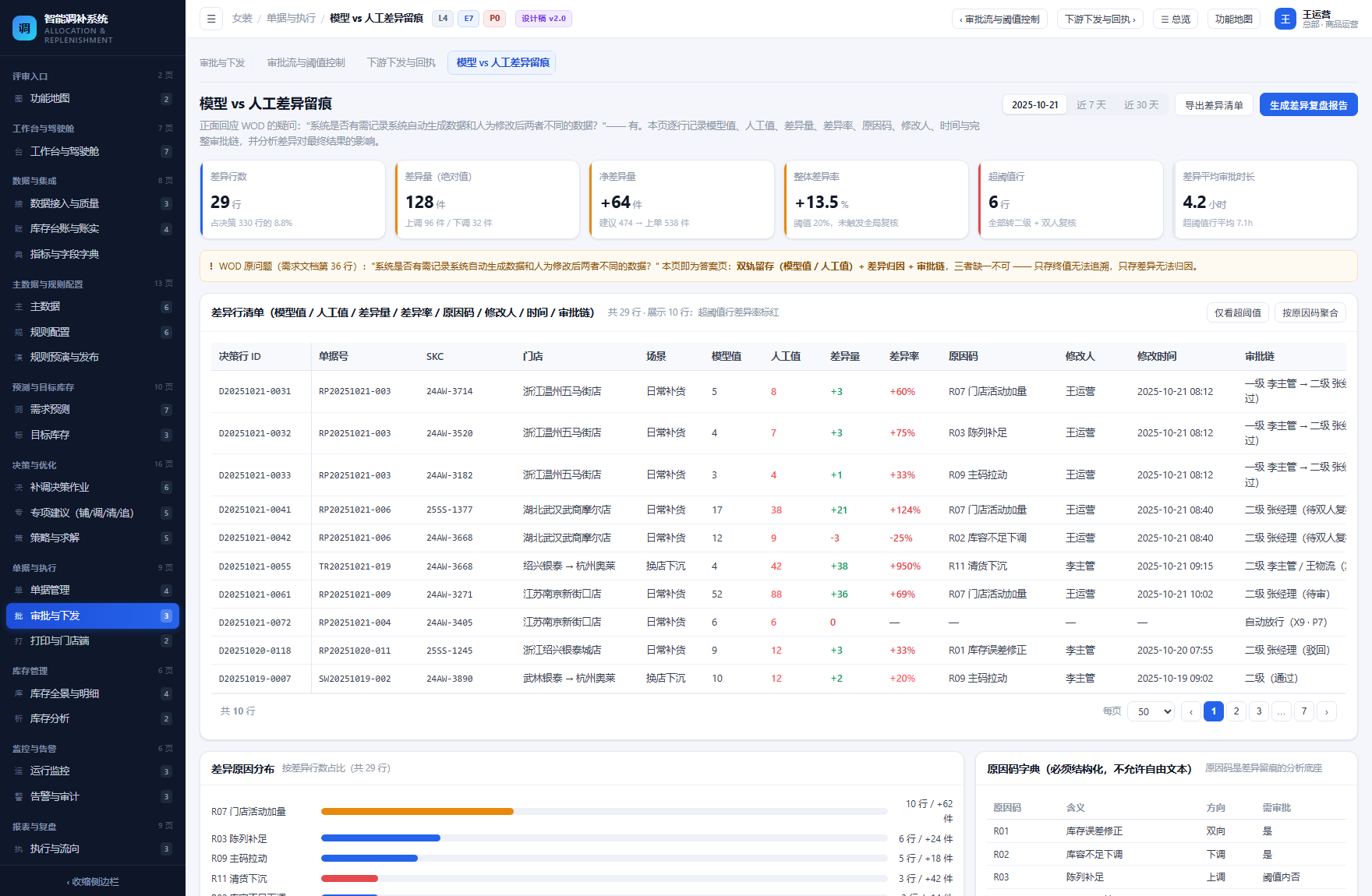Select the 模型 vs 人工差异留痕 tab
This screenshot has width=1372, height=896.
(502, 63)
